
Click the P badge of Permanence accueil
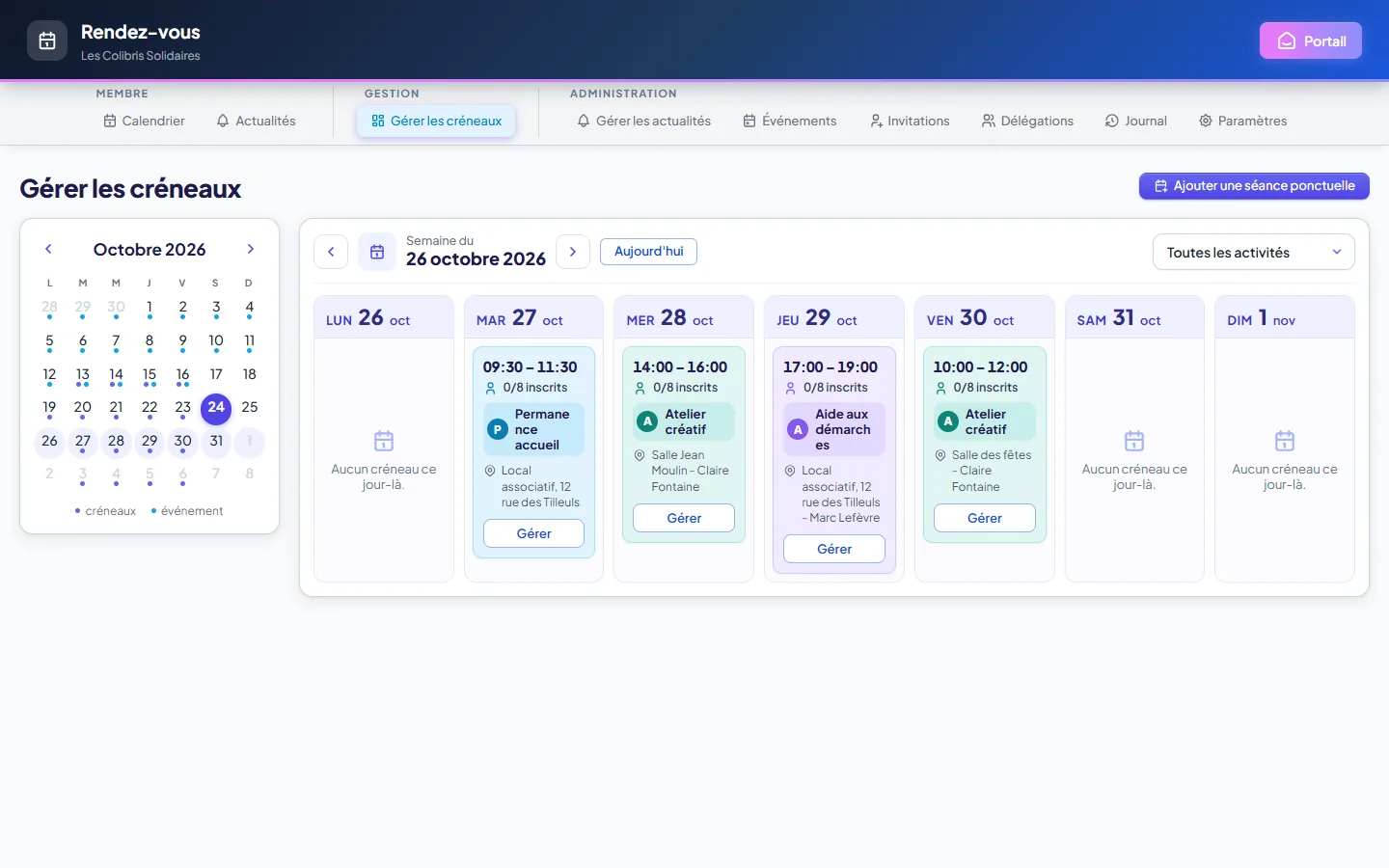[498, 429]
